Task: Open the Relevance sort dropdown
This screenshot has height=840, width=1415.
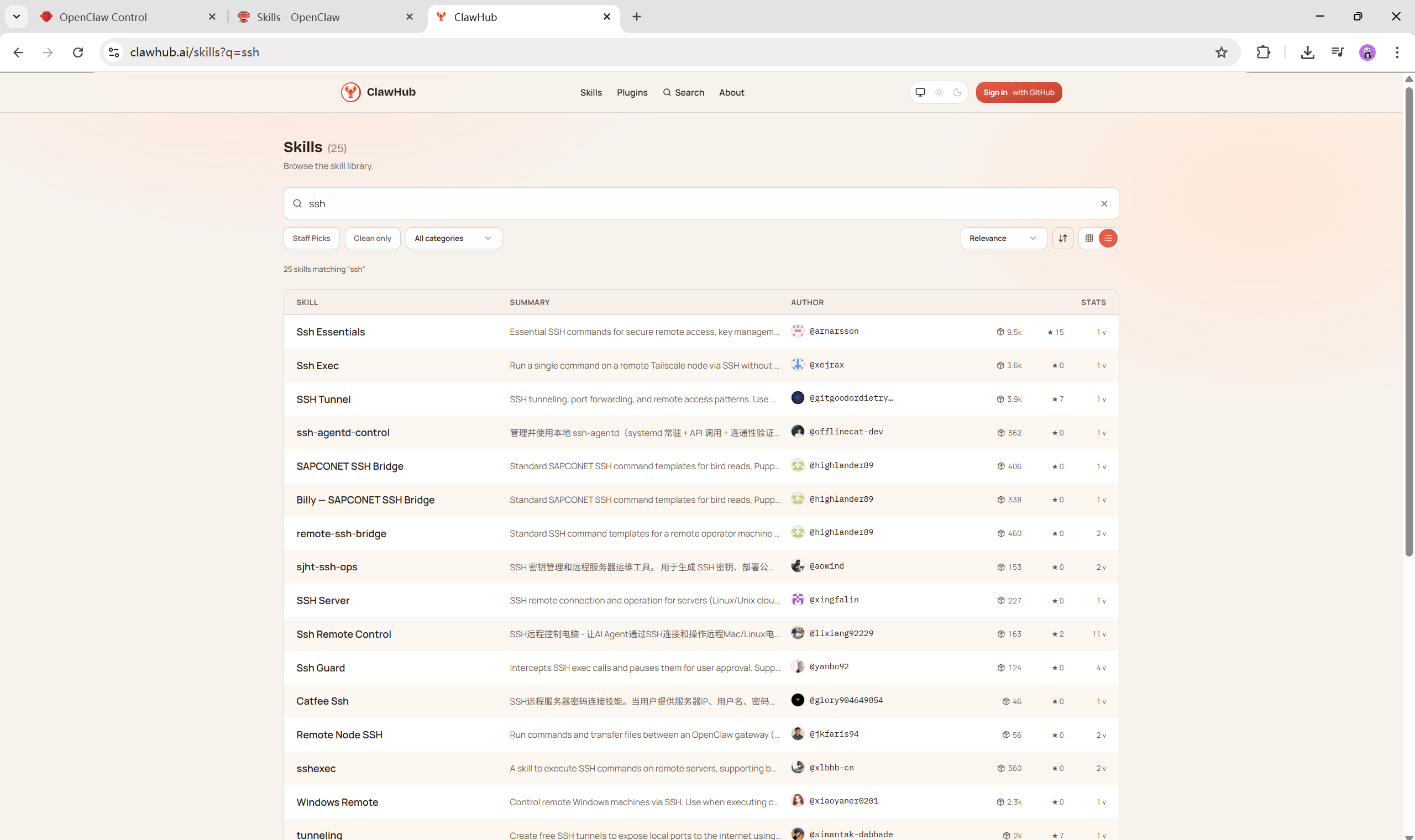Action: tap(1003, 238)
